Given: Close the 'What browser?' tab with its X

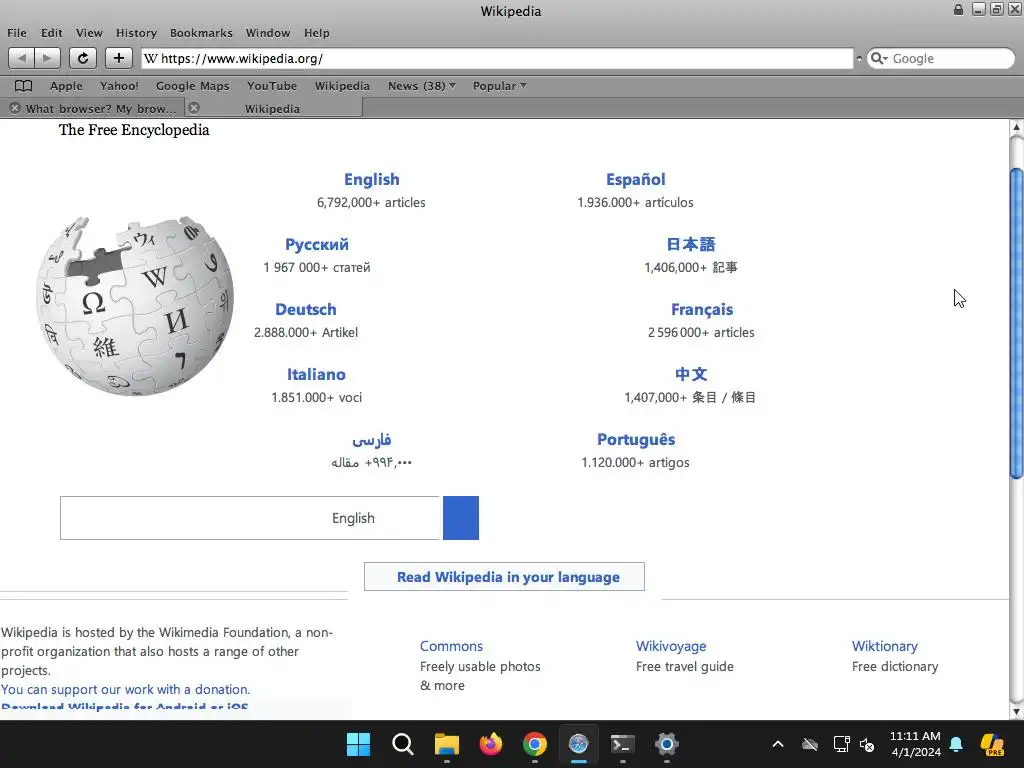Looking at the screenshot, I should pyautogui.click(x=15, y=108).
